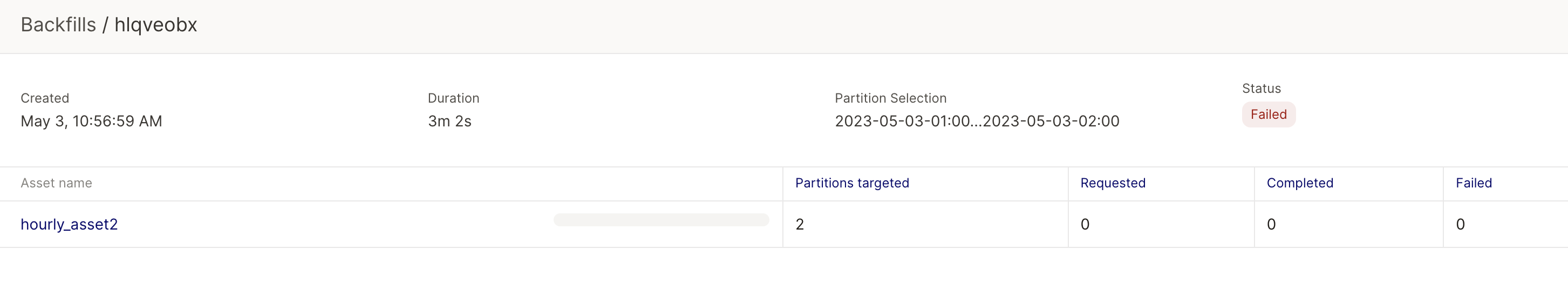The image size is (1568, 296).
Task: Click the Backfills breadcrumb link
Action: (x=58, y=25)
